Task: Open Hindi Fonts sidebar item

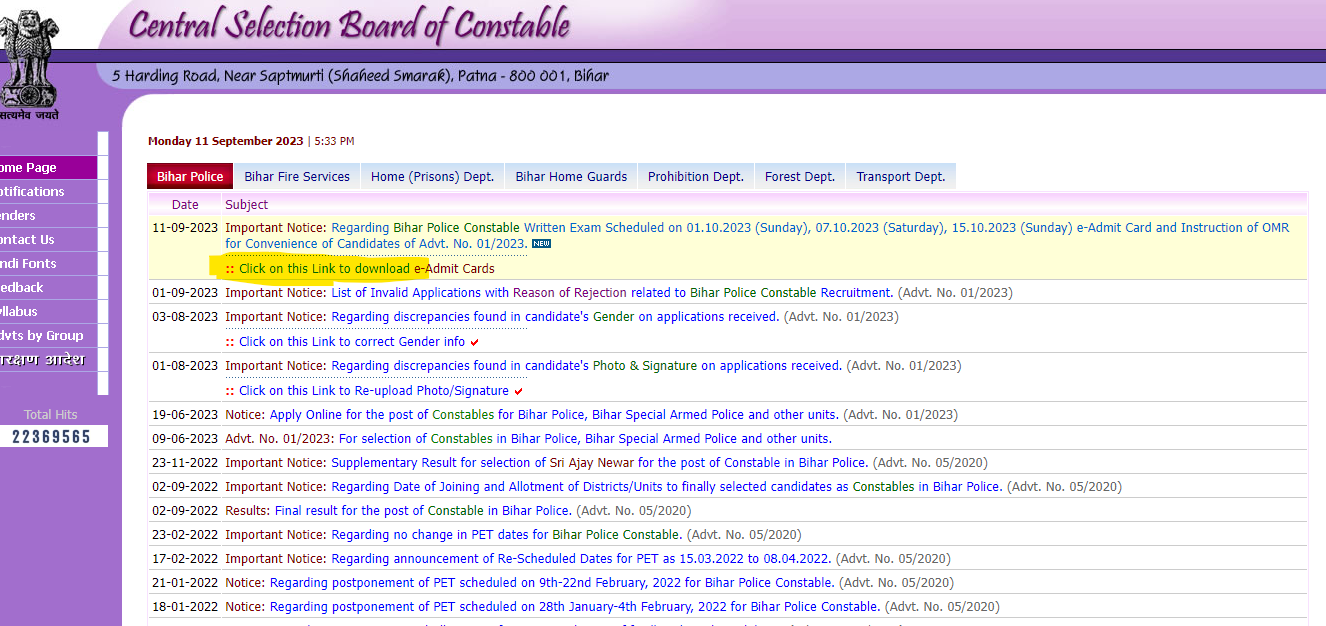Action: click(x=48, y=264)
